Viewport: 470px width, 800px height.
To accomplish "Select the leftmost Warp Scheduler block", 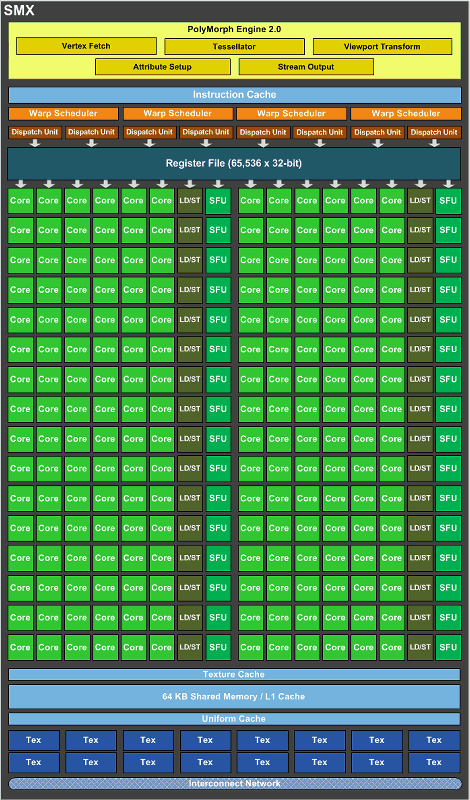I will [x=63, y=113].
